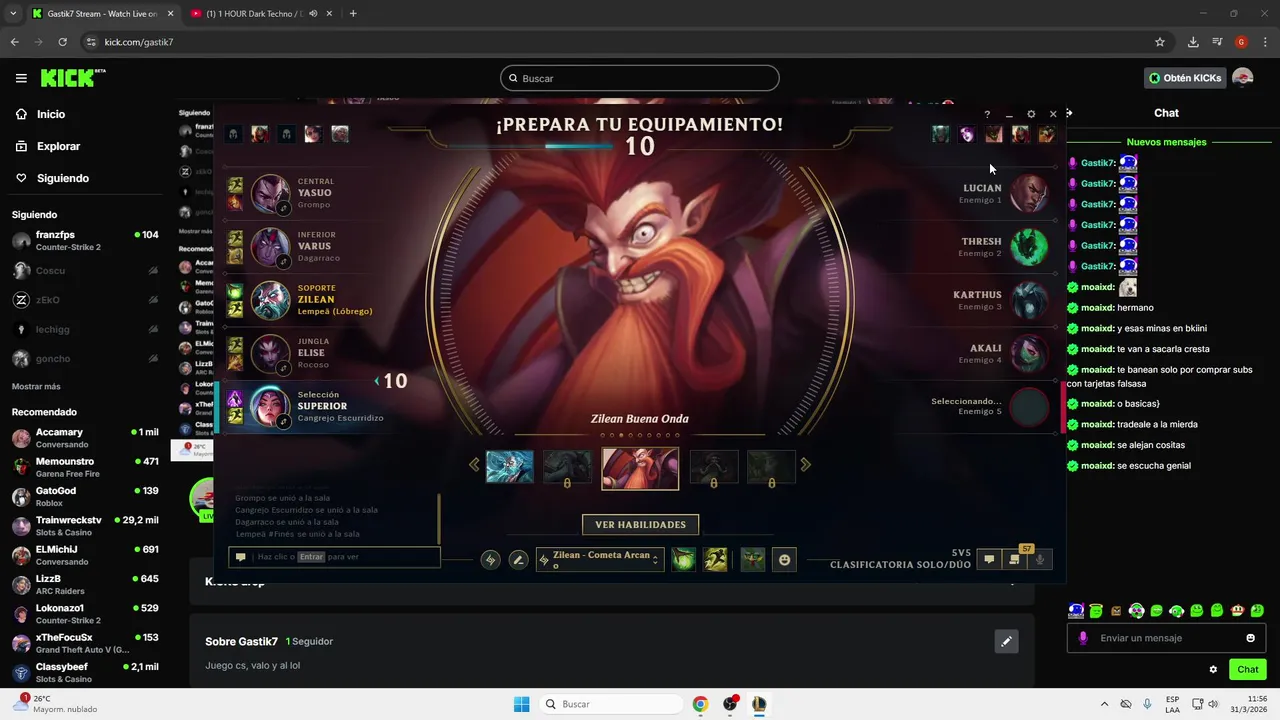Select the Zilean champion portrait
This screenshot has height=720, width=1280.
pyautogui.click(x=270, y=299)
